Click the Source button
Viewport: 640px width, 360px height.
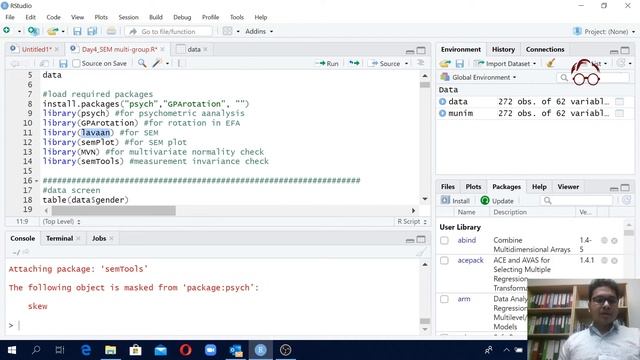pyautogui.click(x=385, y=64)
